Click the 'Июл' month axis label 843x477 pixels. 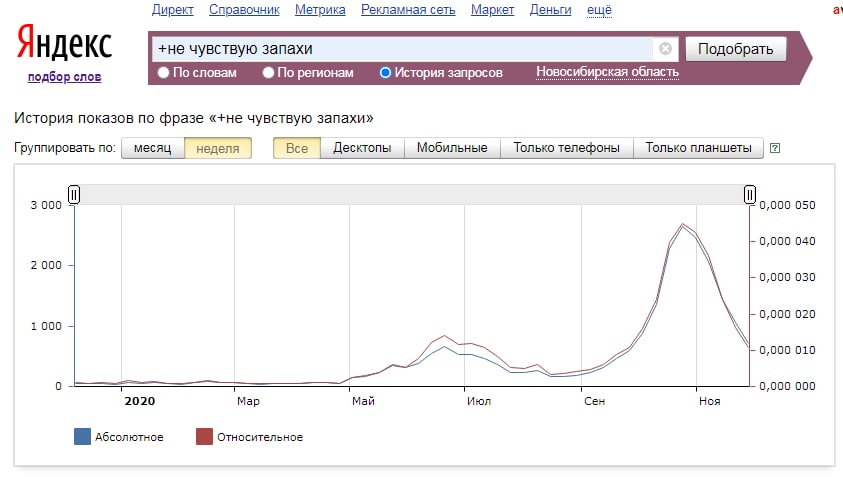tap(479, 401)
